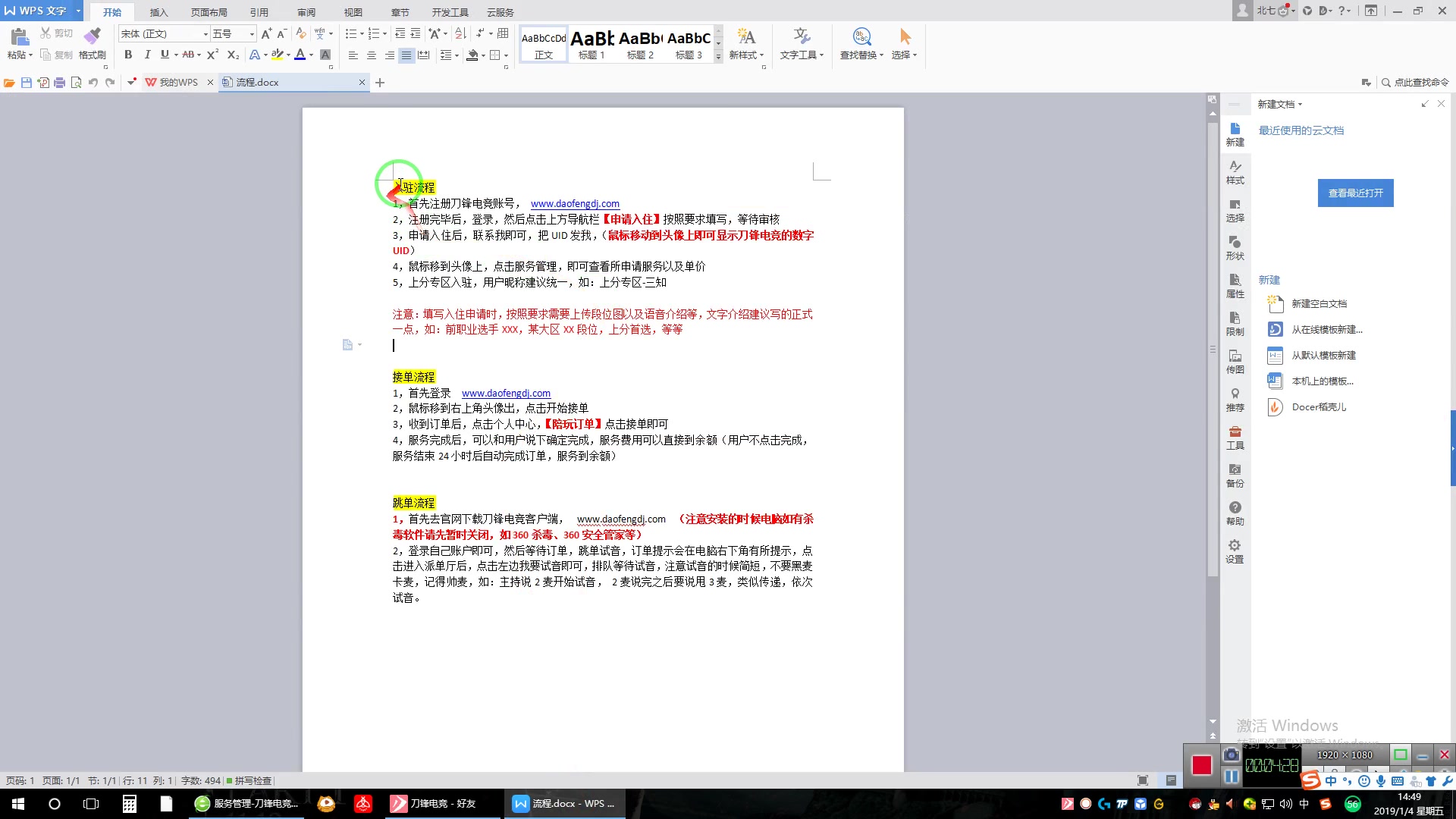Image resolution: width=1456 pixels, height=819 pixels.
Task: Toggle bold formatting
Action: [x=128, y=55]
